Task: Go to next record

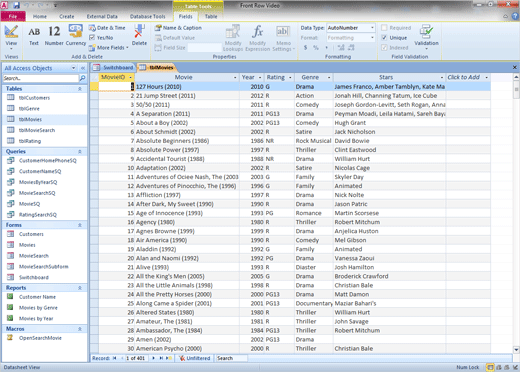Action: (x=153, y=358)
